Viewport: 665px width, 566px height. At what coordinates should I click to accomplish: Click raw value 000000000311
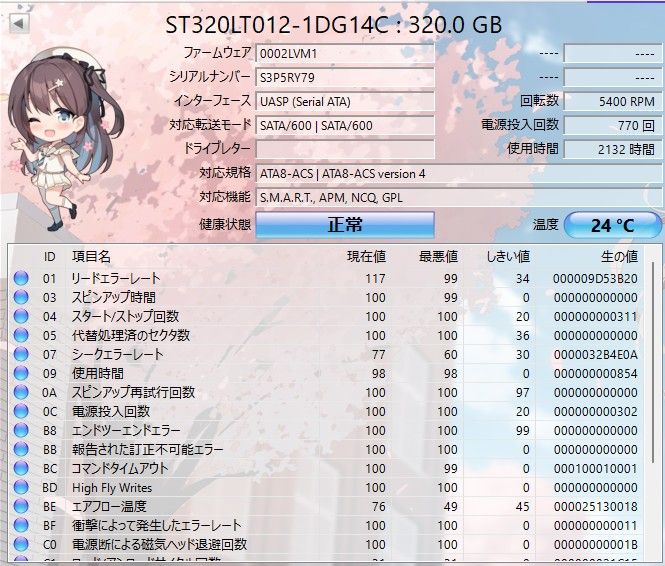(x=595, y=317)
